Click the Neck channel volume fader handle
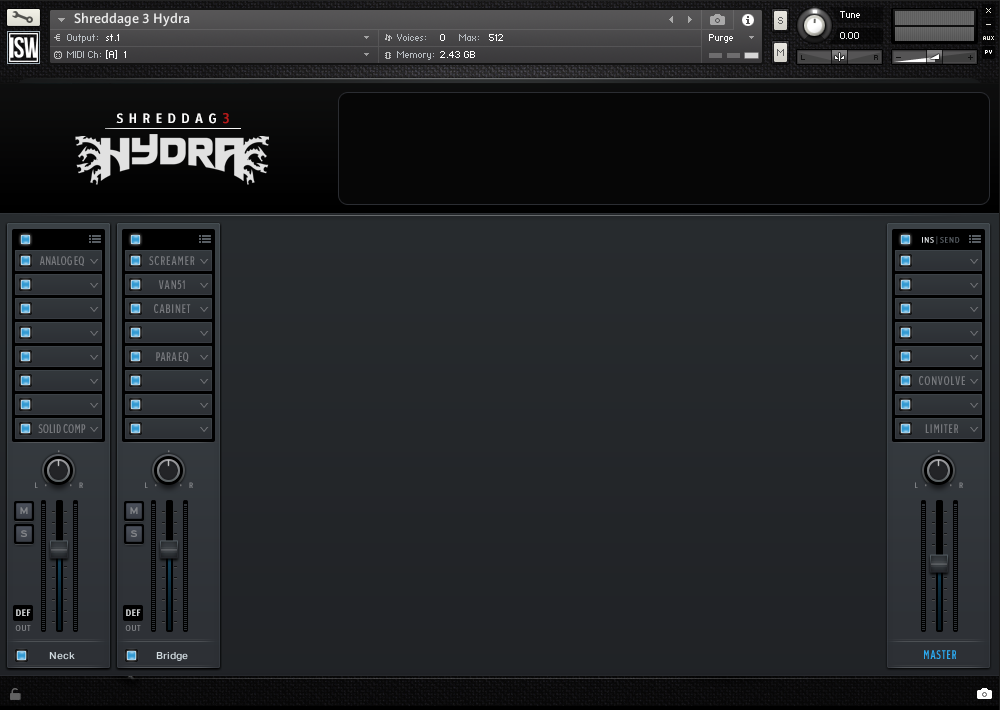 coord(59,548)
